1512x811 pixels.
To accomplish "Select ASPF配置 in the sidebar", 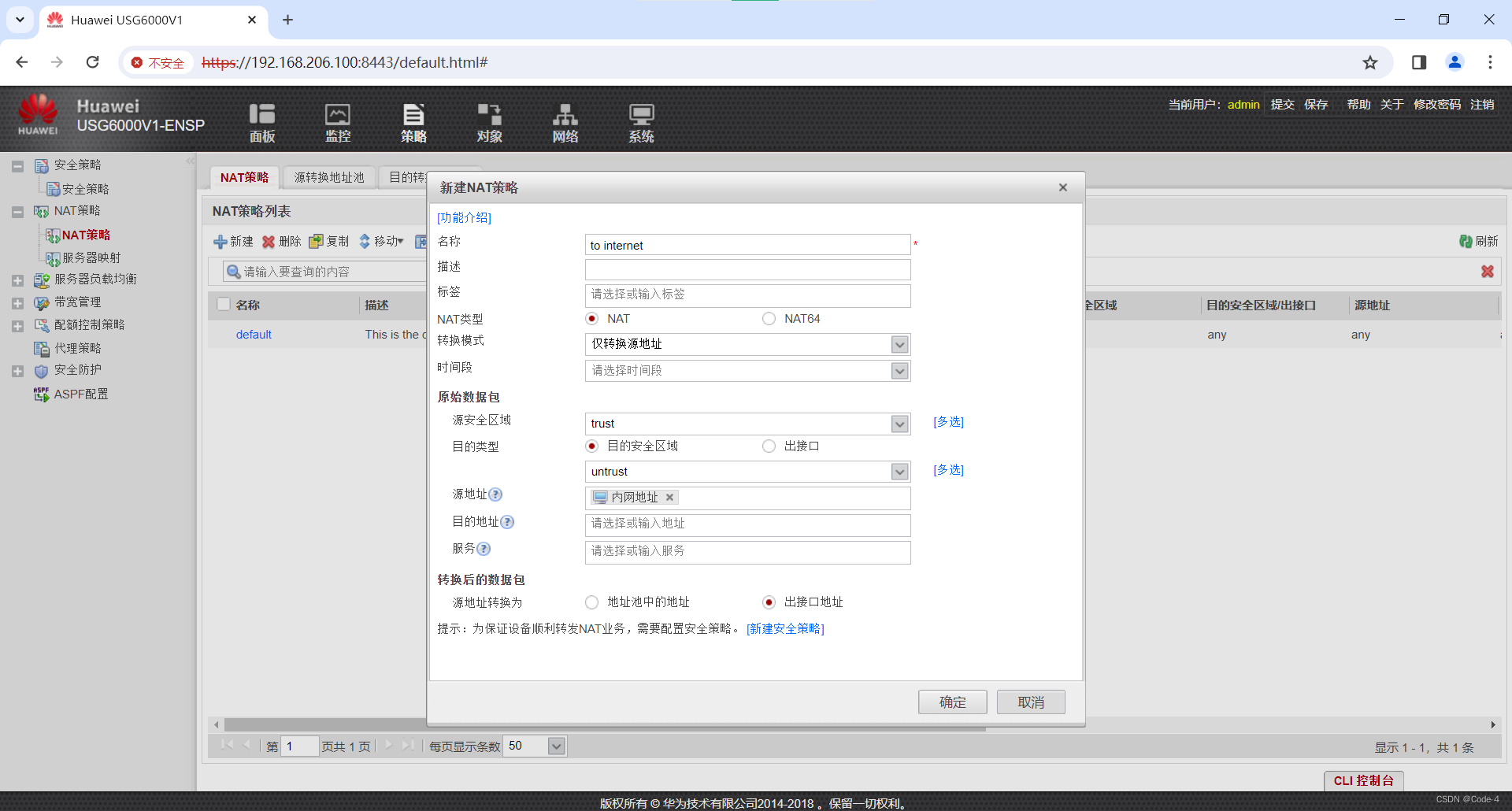I will tap(81, 394).
